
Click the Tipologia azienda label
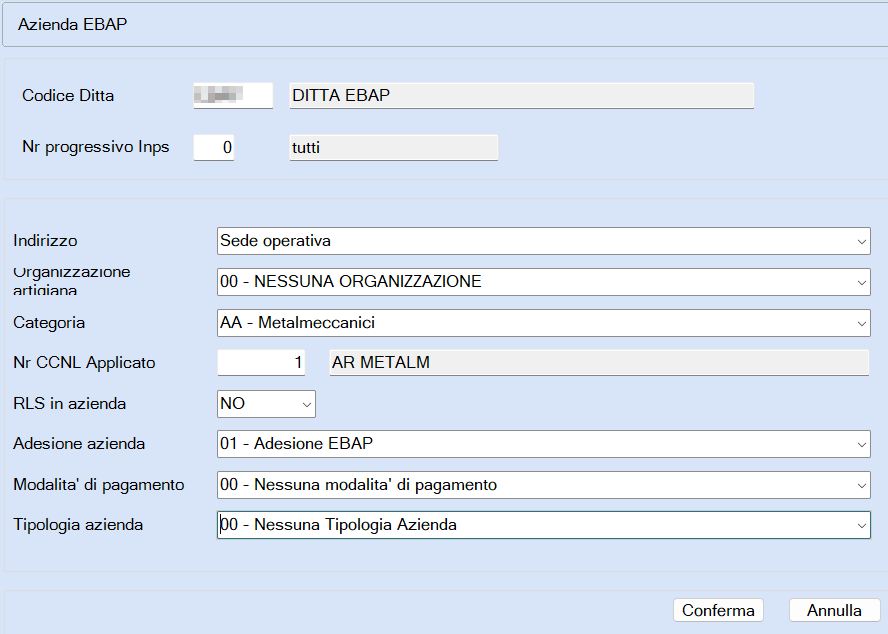click(x=78, y=525)
